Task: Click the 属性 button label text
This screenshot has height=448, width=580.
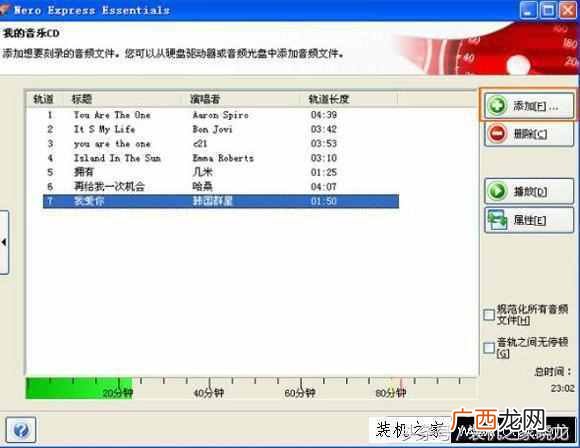Action: pyautogui.click(x=530, y=220)
